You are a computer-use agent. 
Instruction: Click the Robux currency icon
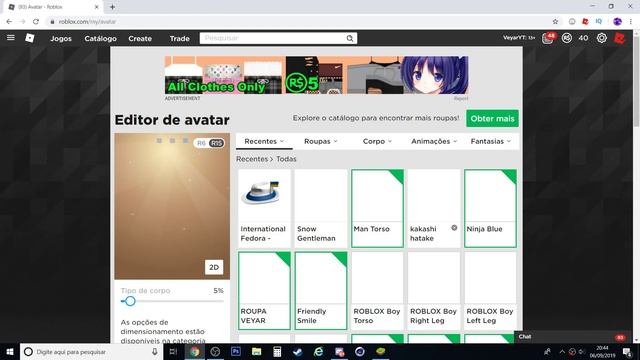coord(567,38)
